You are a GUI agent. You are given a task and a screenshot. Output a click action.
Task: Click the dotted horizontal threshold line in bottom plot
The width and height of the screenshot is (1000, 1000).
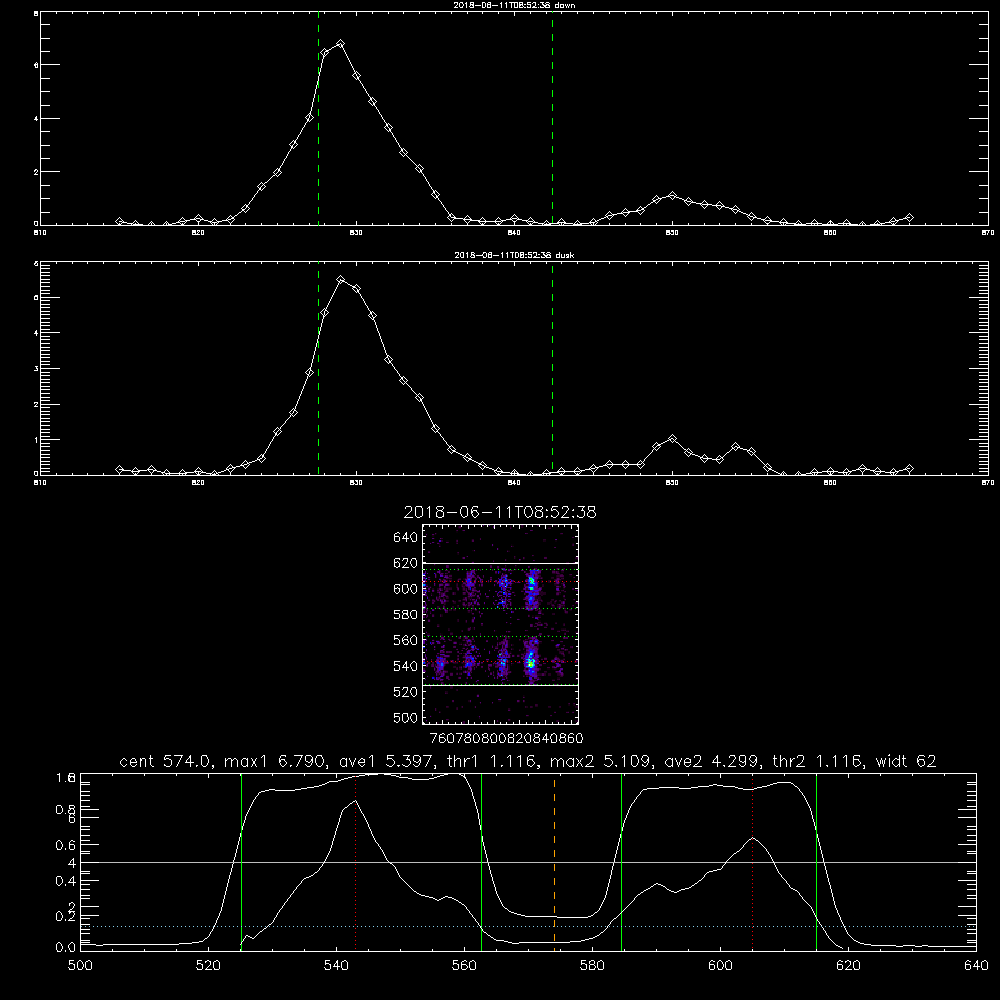[x=528, y=926]
